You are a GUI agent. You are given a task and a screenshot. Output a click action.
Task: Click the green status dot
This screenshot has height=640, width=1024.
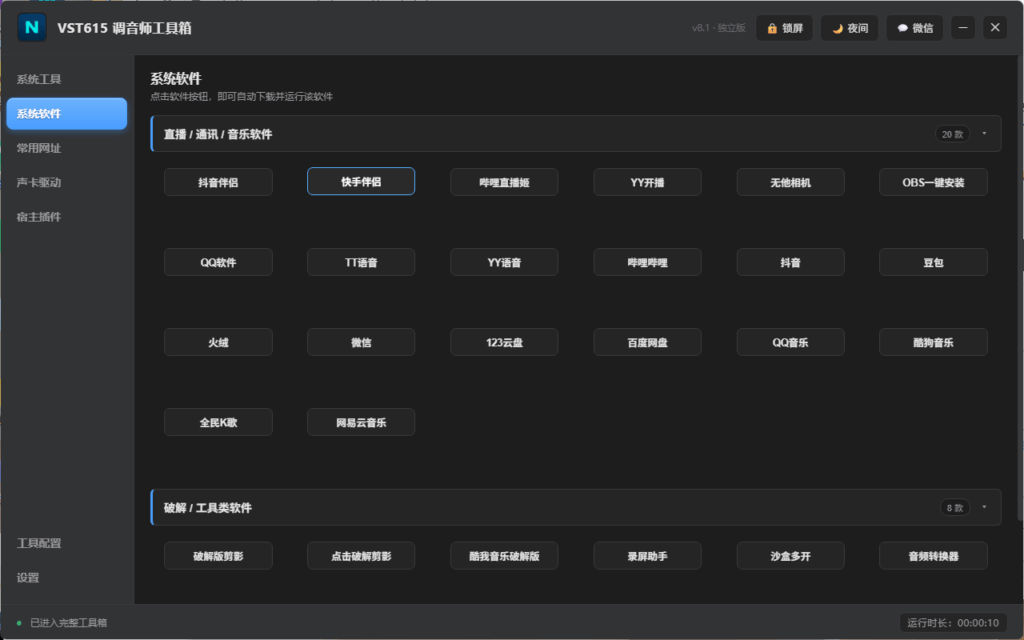[19, 623]
